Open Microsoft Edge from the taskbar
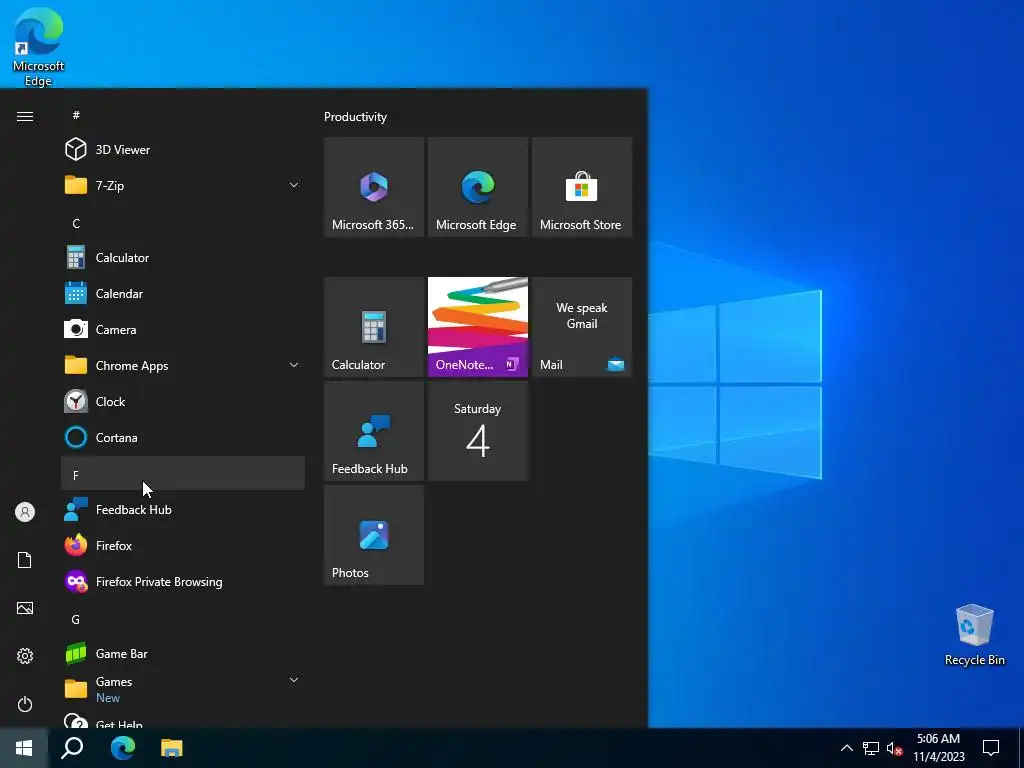Image resolution: width=1024 pixels, height=768 pixels. (123, 748)
